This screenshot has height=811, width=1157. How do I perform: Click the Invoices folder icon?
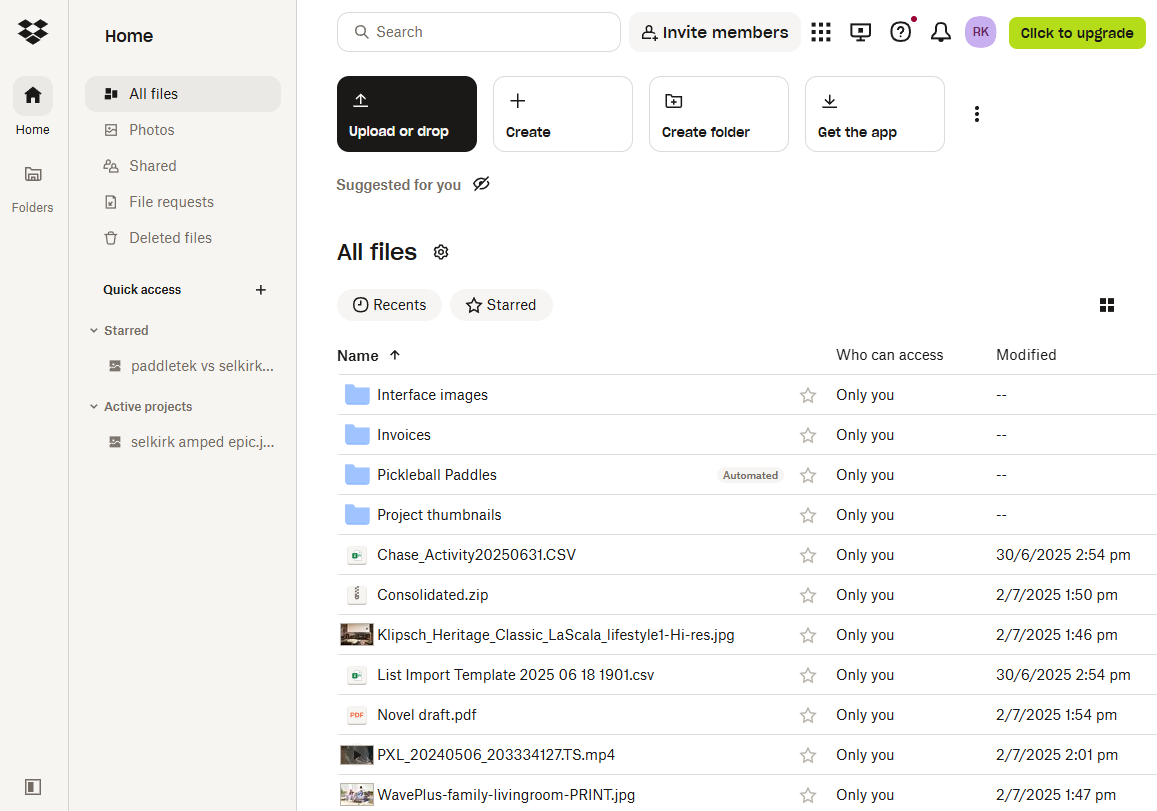coord(357,435)
